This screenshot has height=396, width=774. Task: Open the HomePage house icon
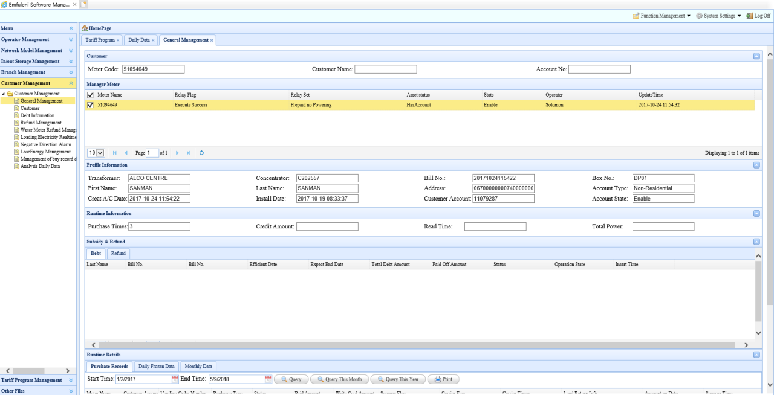tap(84, 29)
